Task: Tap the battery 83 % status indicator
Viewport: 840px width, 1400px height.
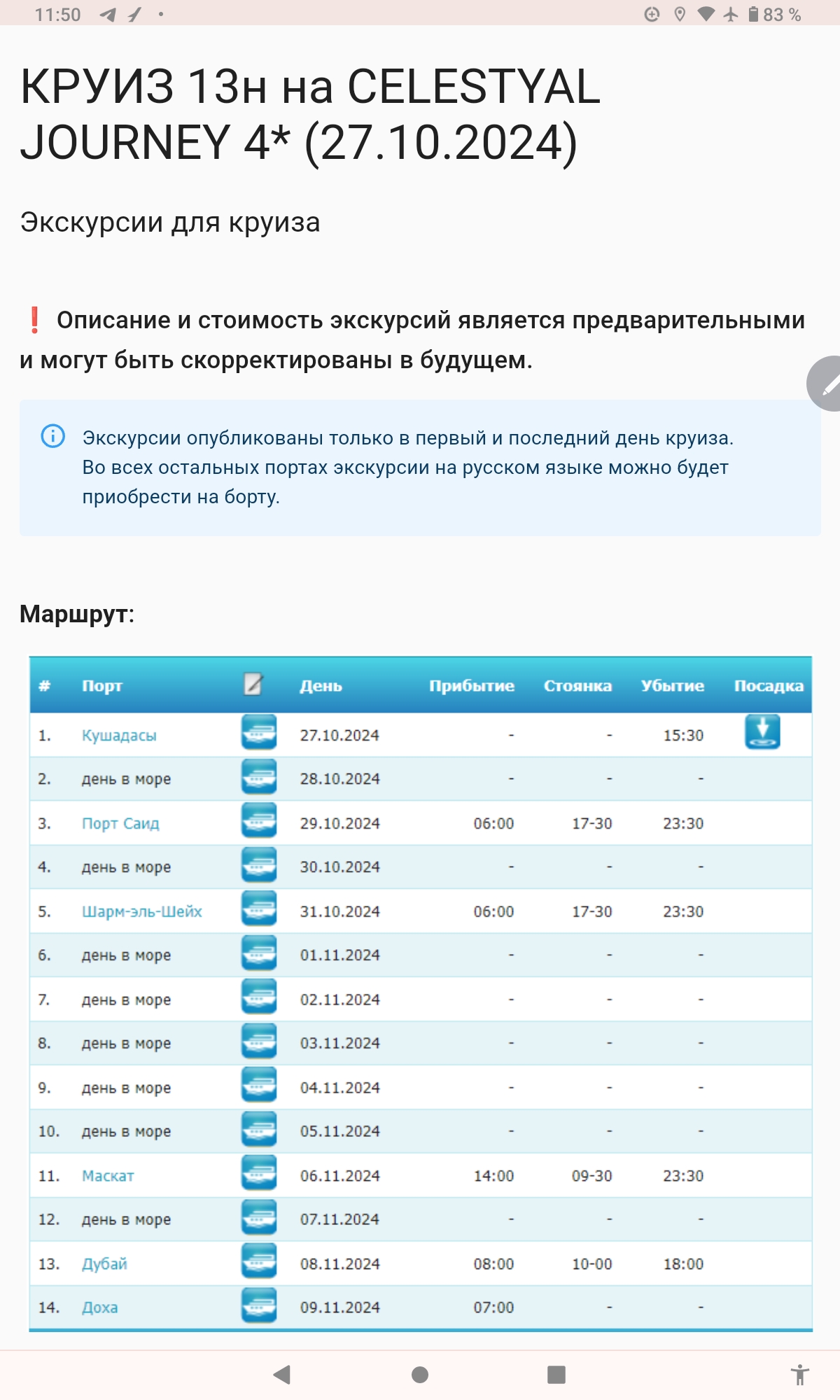Action: [x=774, y=14]
